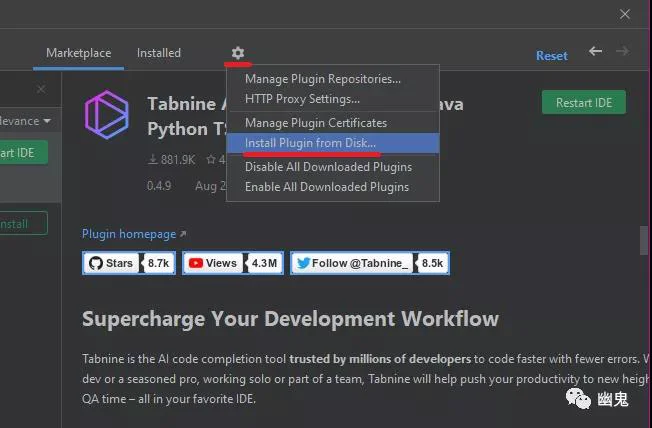Click the Twitter Follow @Tabnine_ badge
Viewport: 652px width, 428px height.
pyautogui.click(x=370, y=263)
